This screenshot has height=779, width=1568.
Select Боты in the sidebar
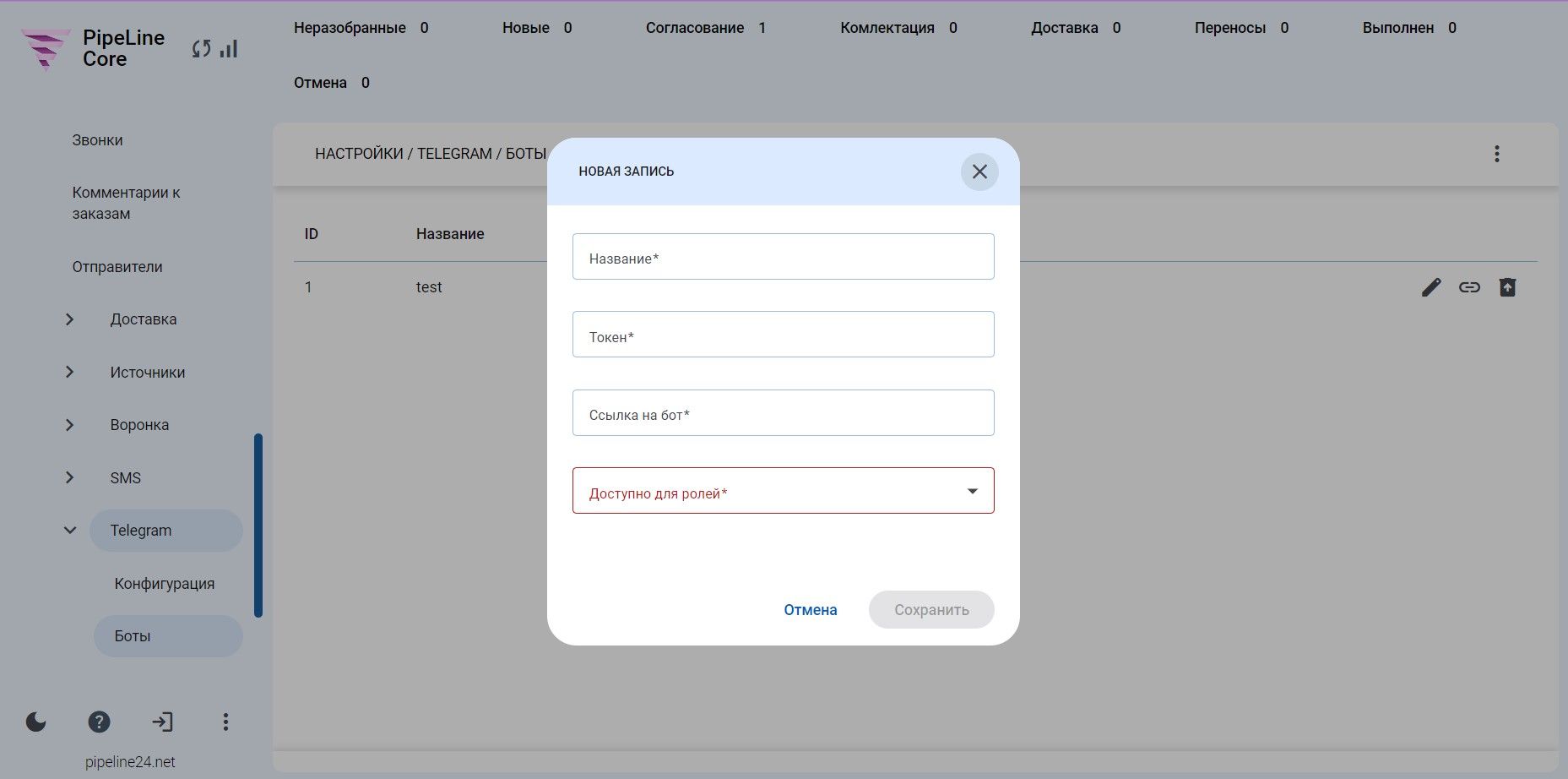[168, 636]
